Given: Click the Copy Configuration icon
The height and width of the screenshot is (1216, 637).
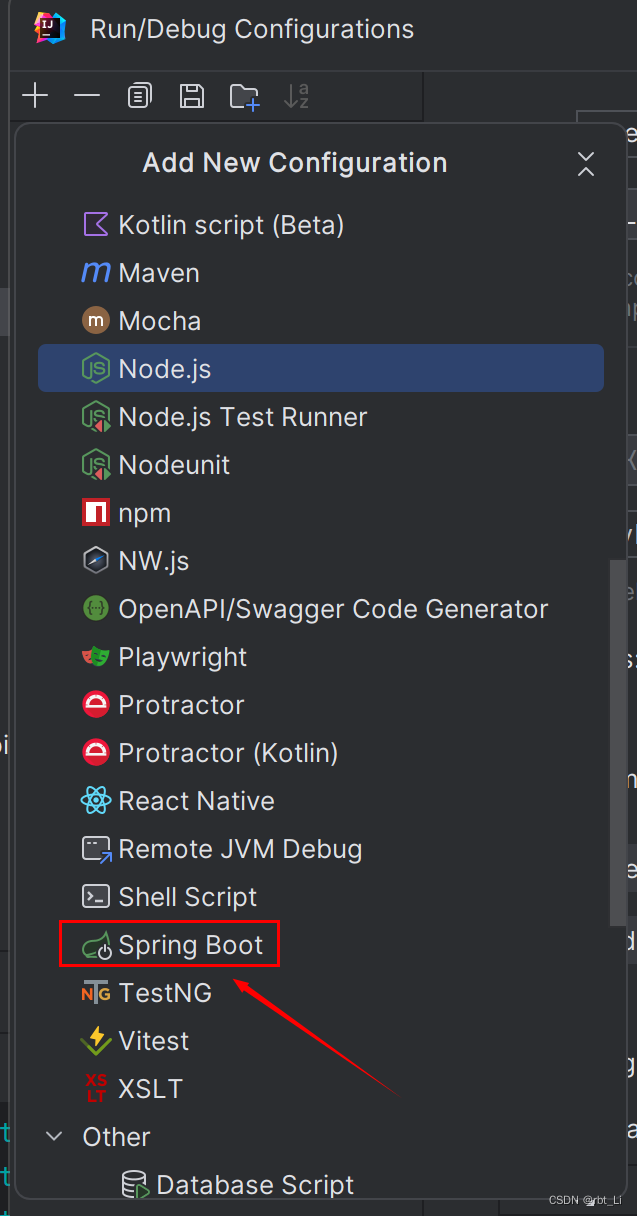Looking at the screenshot, I should point(139,96).
